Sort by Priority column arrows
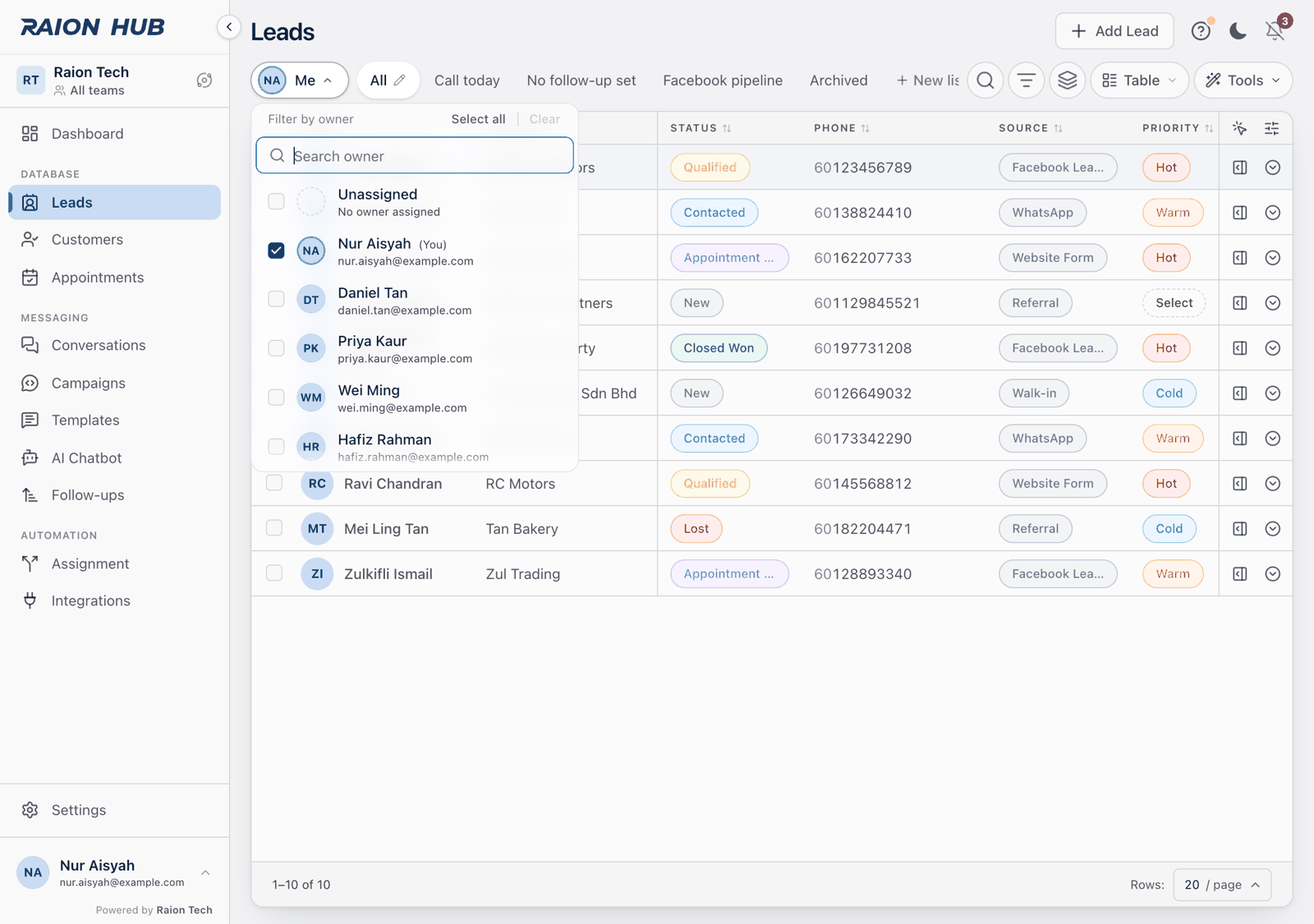This screenshot has height=924, width=1314. click(1209, 128)
